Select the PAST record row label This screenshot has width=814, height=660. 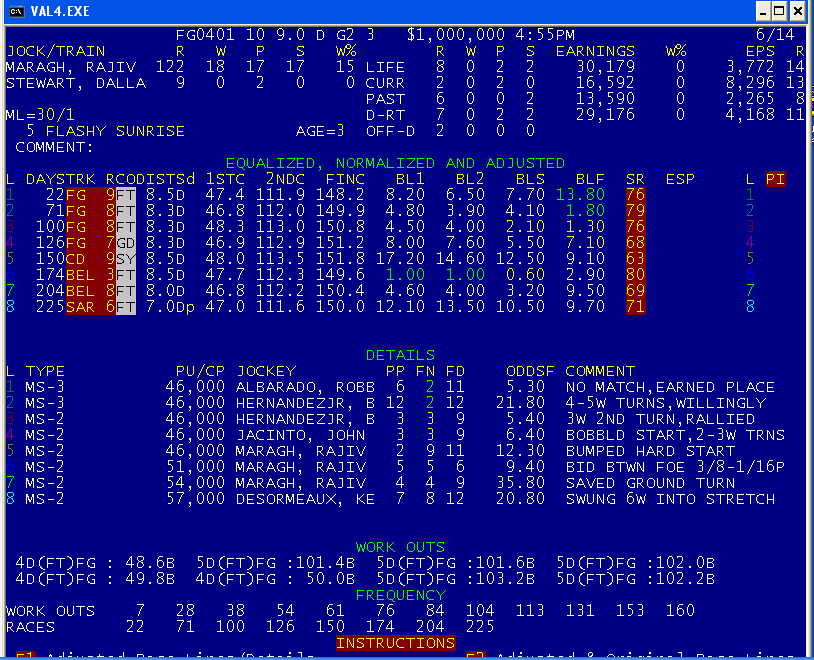coord(385,99)
